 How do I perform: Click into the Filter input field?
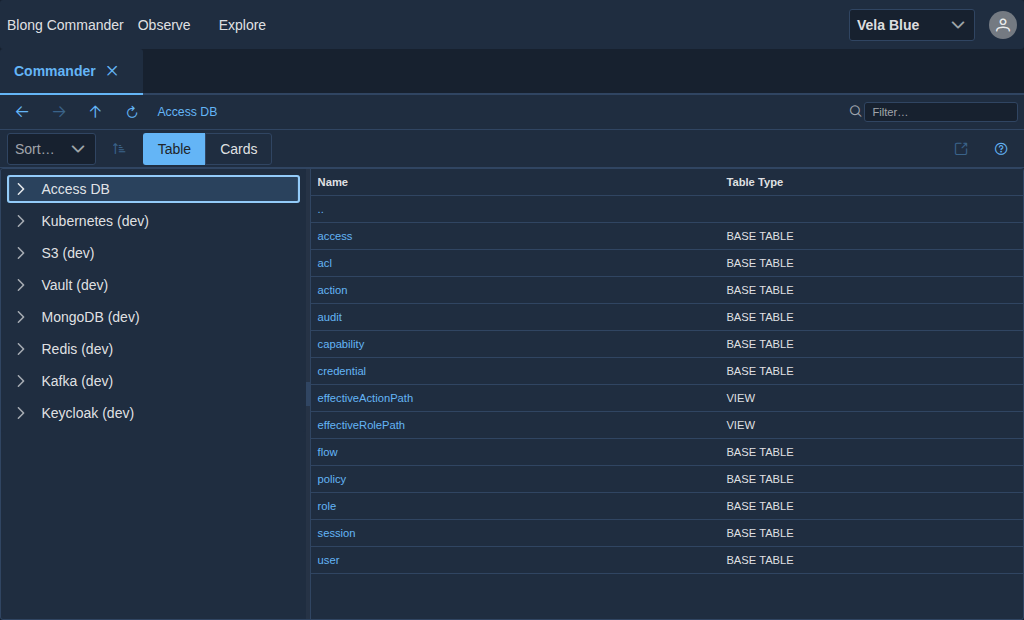point(940,112)
